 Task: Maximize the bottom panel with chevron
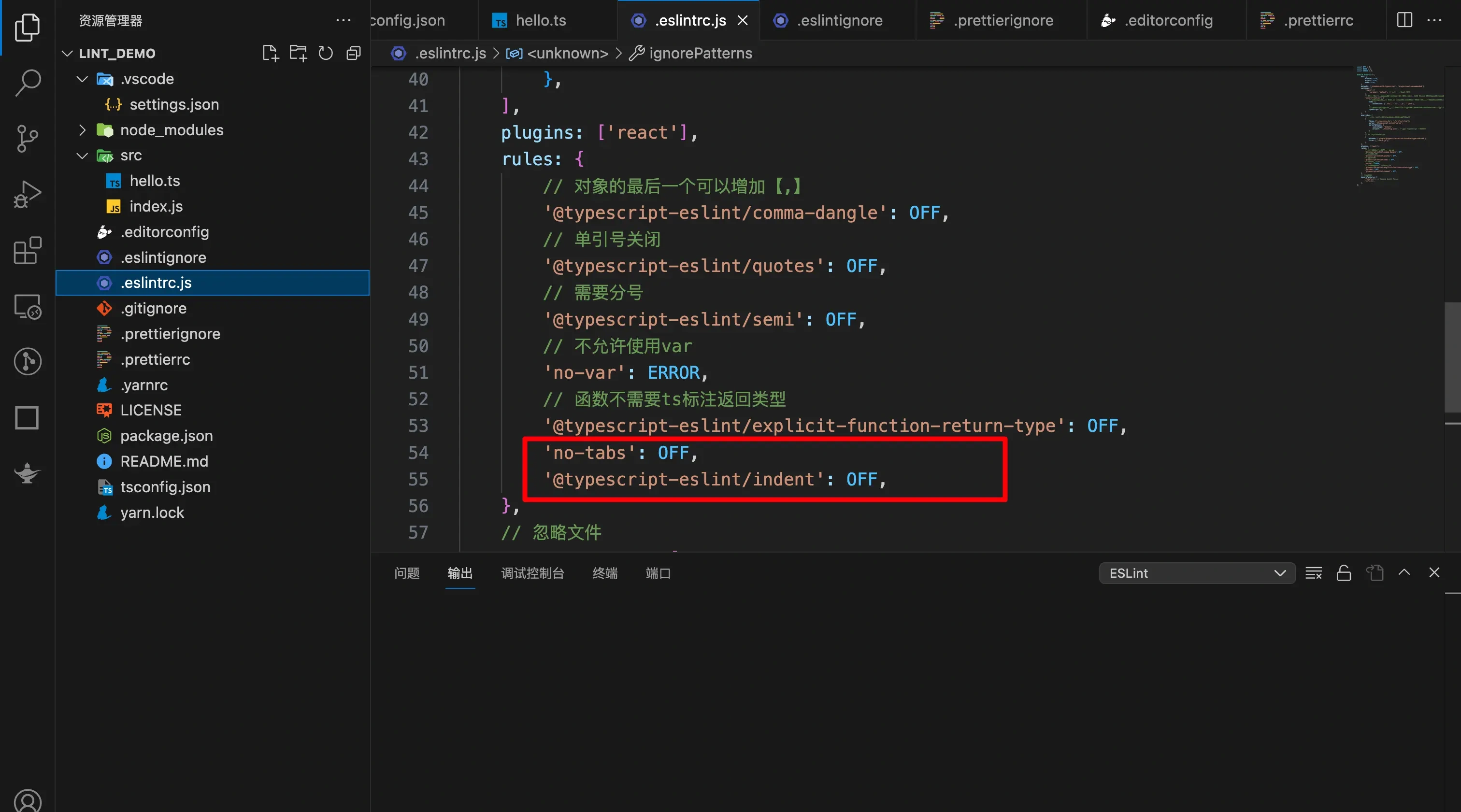tap(1404, 573)
